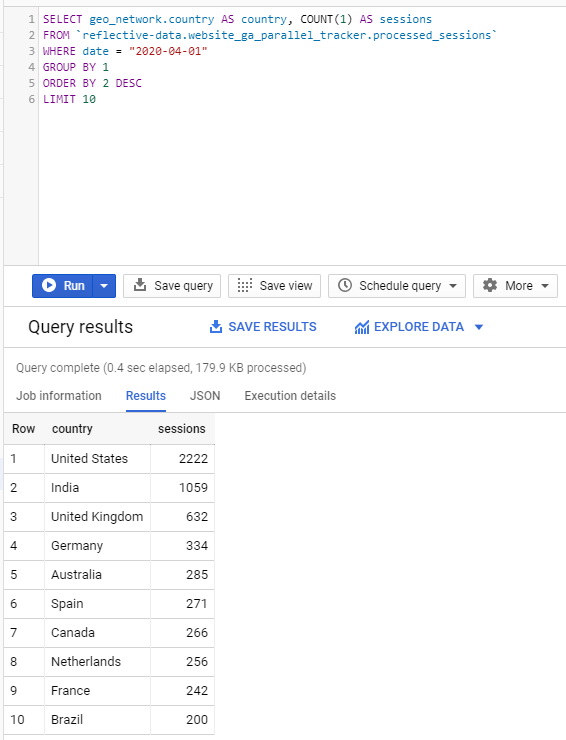The image size is (566, 740).
Task: Select the Results tab
Action: tap(146, 395)
